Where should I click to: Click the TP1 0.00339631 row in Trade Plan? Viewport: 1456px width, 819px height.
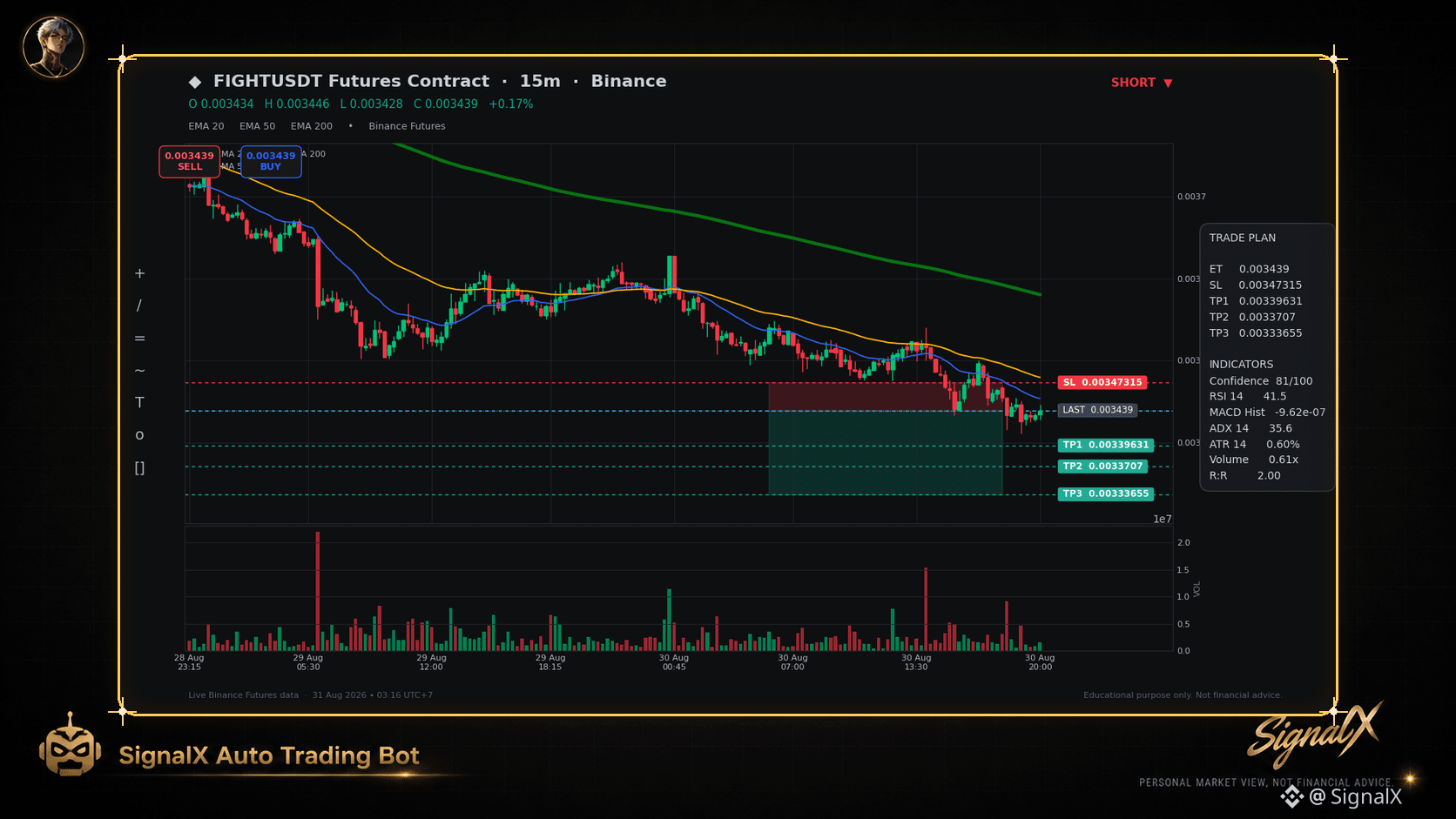(1256, 301)
